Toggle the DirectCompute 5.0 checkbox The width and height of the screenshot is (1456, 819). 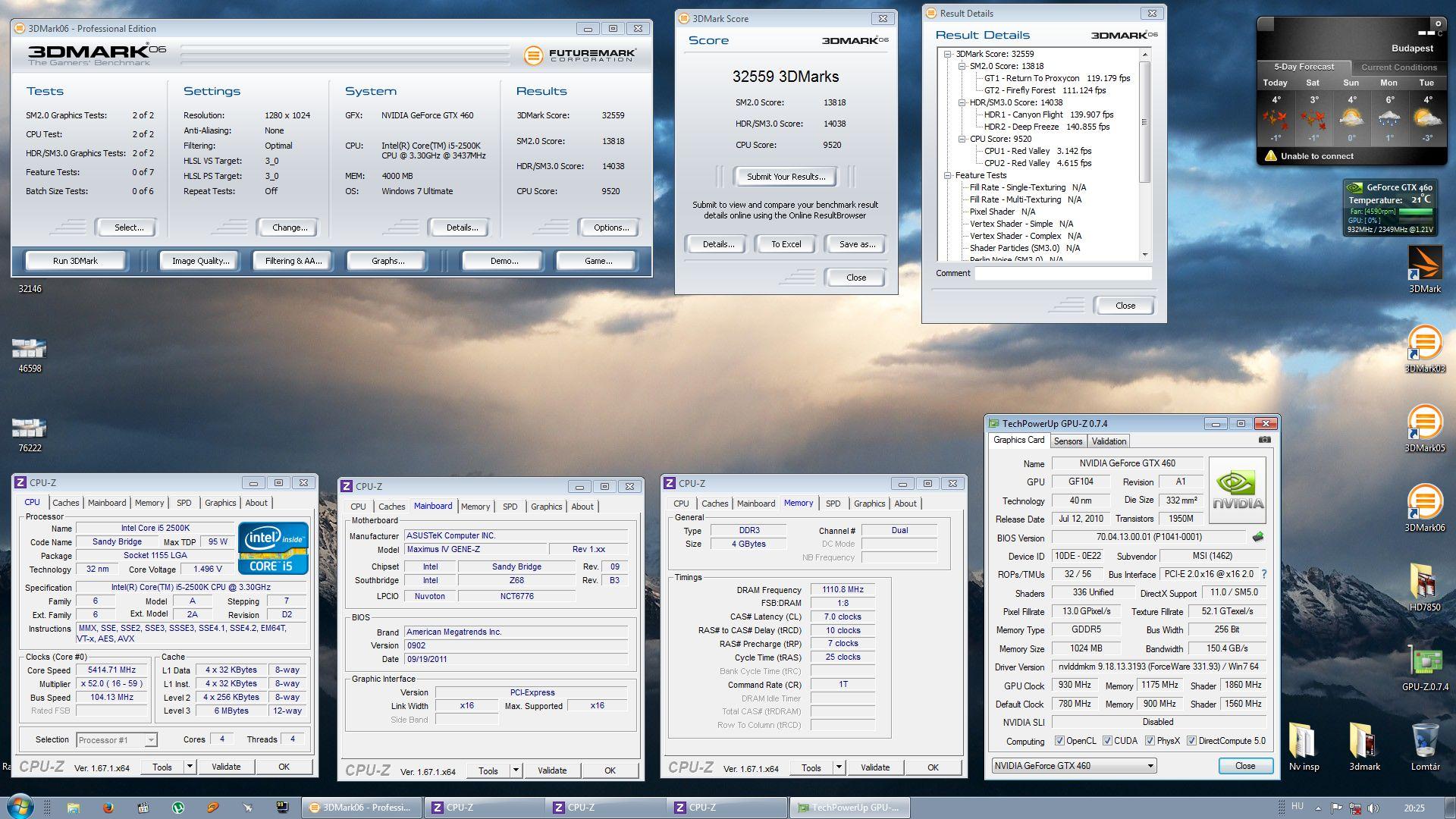coord(1191,741)
